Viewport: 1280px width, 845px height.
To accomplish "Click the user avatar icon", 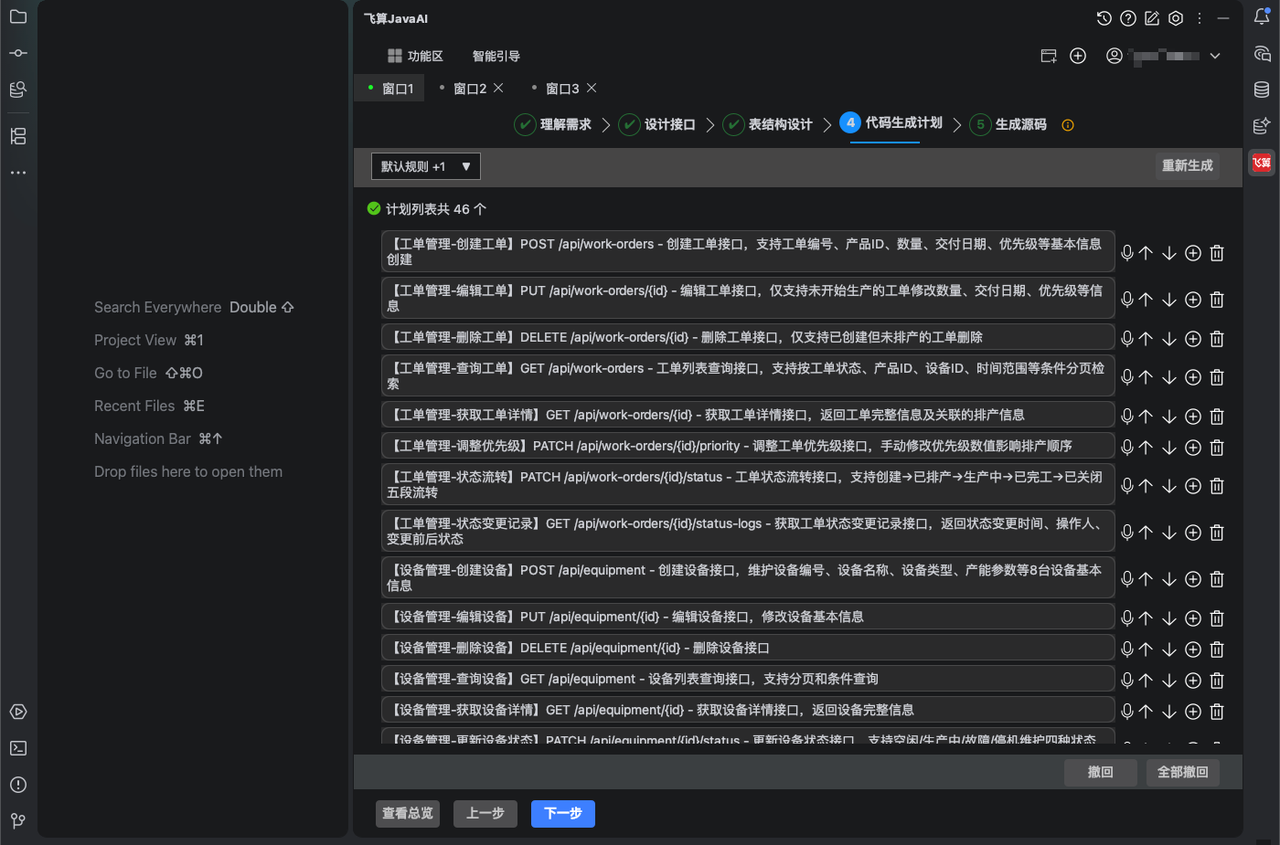I will (1114, 56).
